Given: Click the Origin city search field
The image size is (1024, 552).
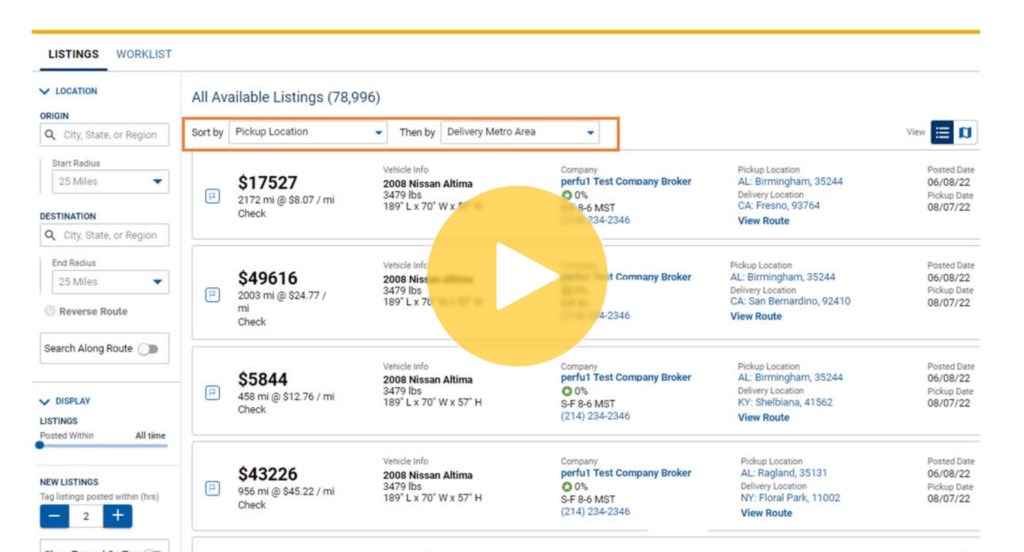Looking at the screenshot, I should 104,135.
